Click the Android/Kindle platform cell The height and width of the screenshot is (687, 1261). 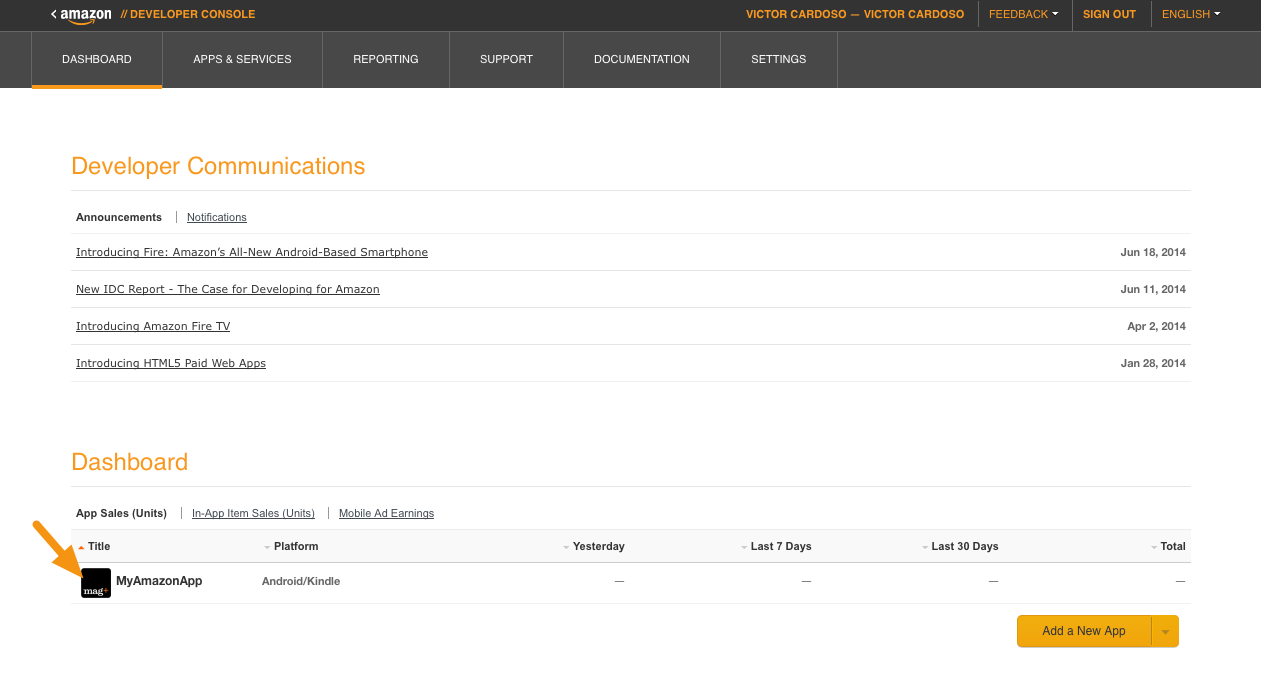(x=301, y=581)
